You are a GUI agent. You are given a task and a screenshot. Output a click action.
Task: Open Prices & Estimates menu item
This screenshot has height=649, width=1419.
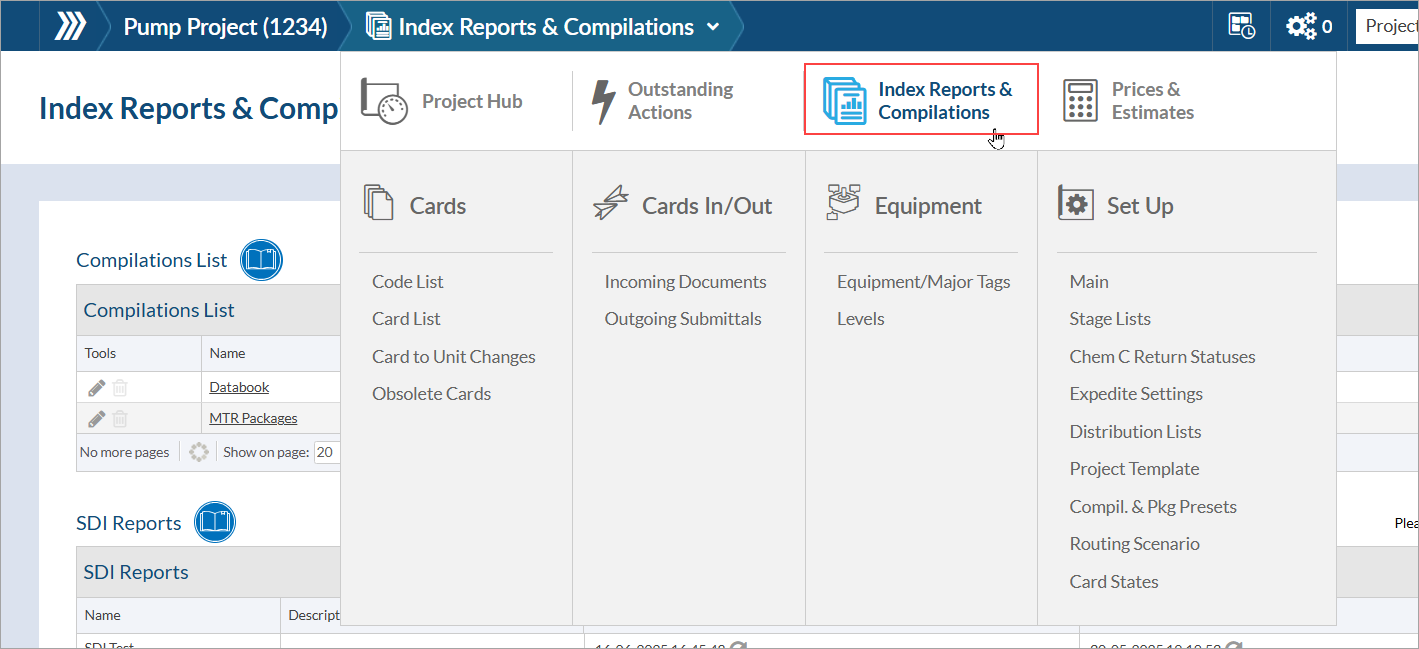click(1153, 101)
